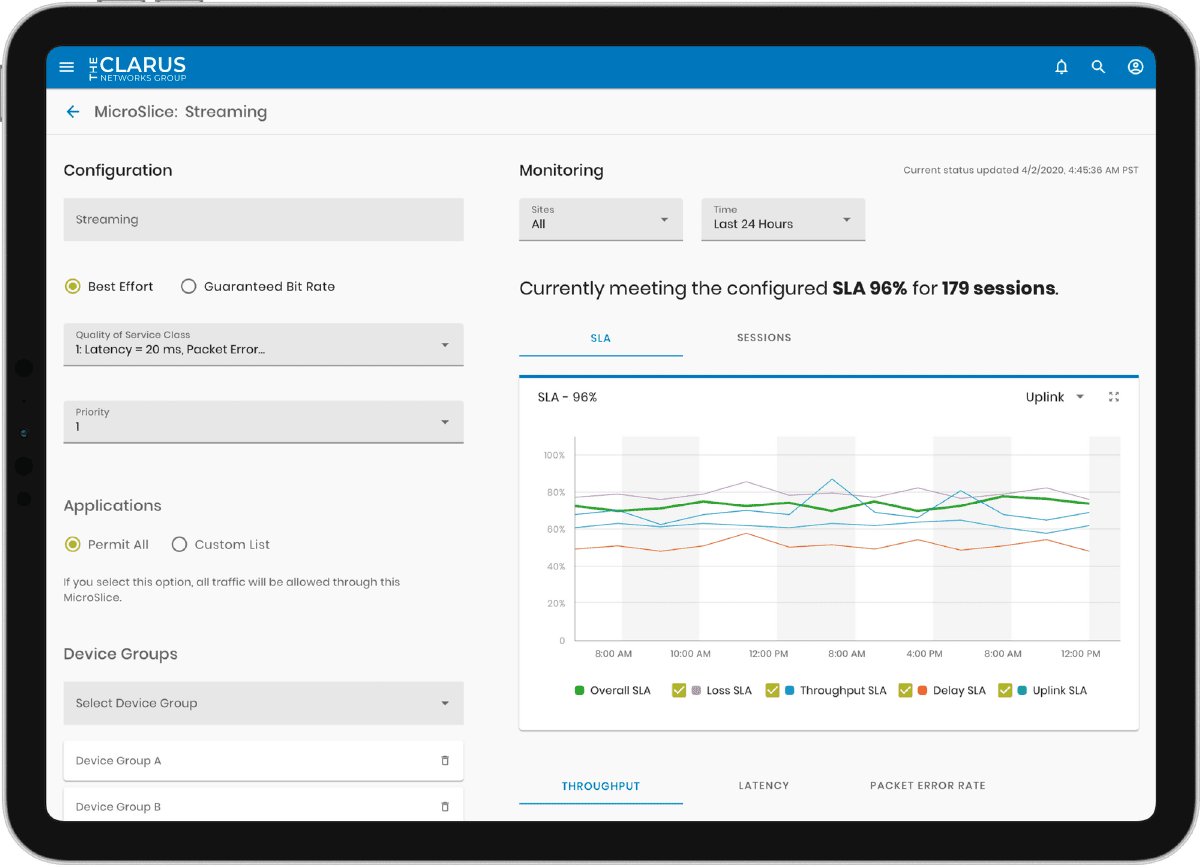
Task: Select the Guaranteed Bit Rate option
Action: (189, 287)
